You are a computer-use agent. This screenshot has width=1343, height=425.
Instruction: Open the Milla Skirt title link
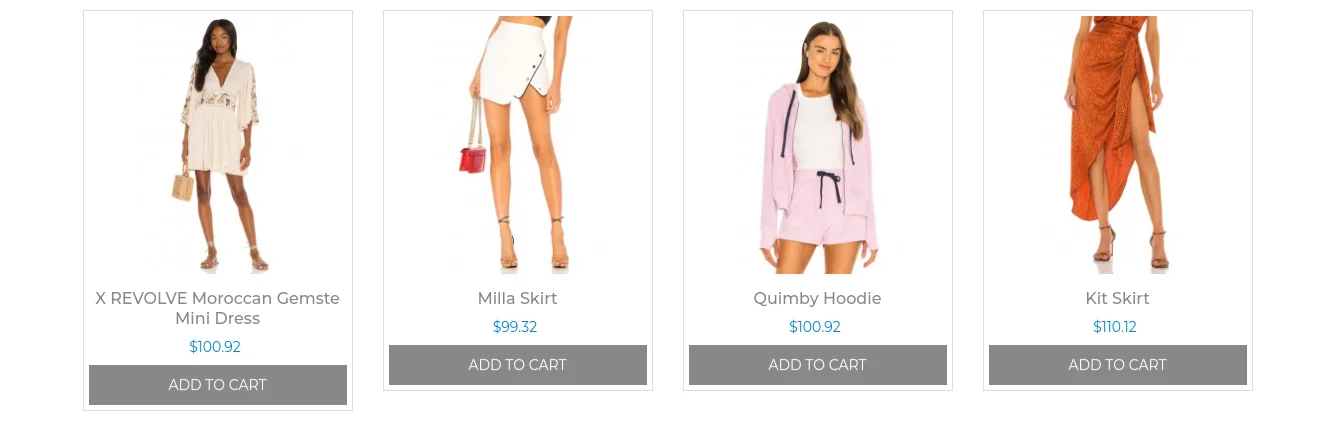click(x=518, y=298)
